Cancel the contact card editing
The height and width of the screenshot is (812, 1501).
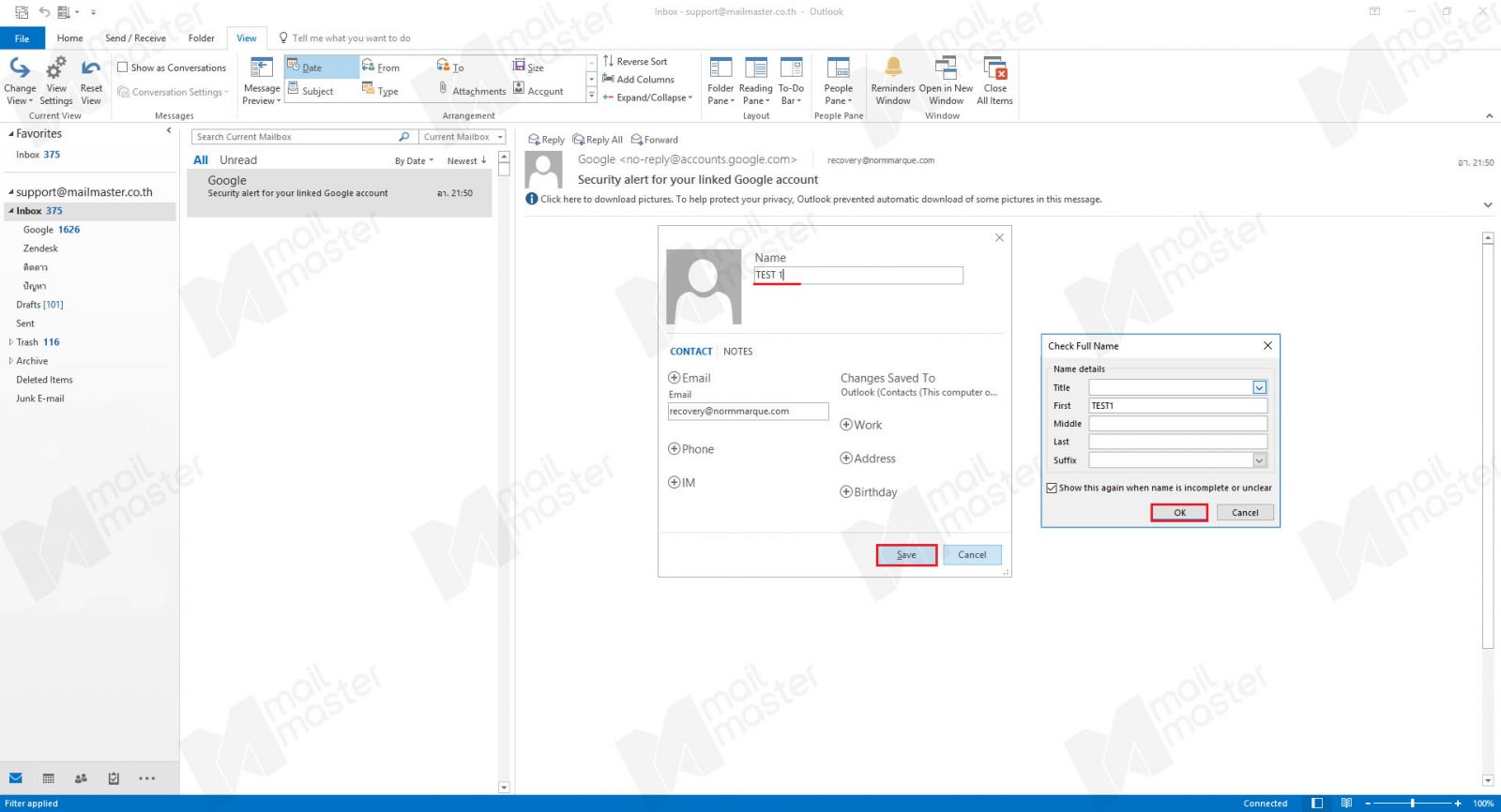click(972, 555)
